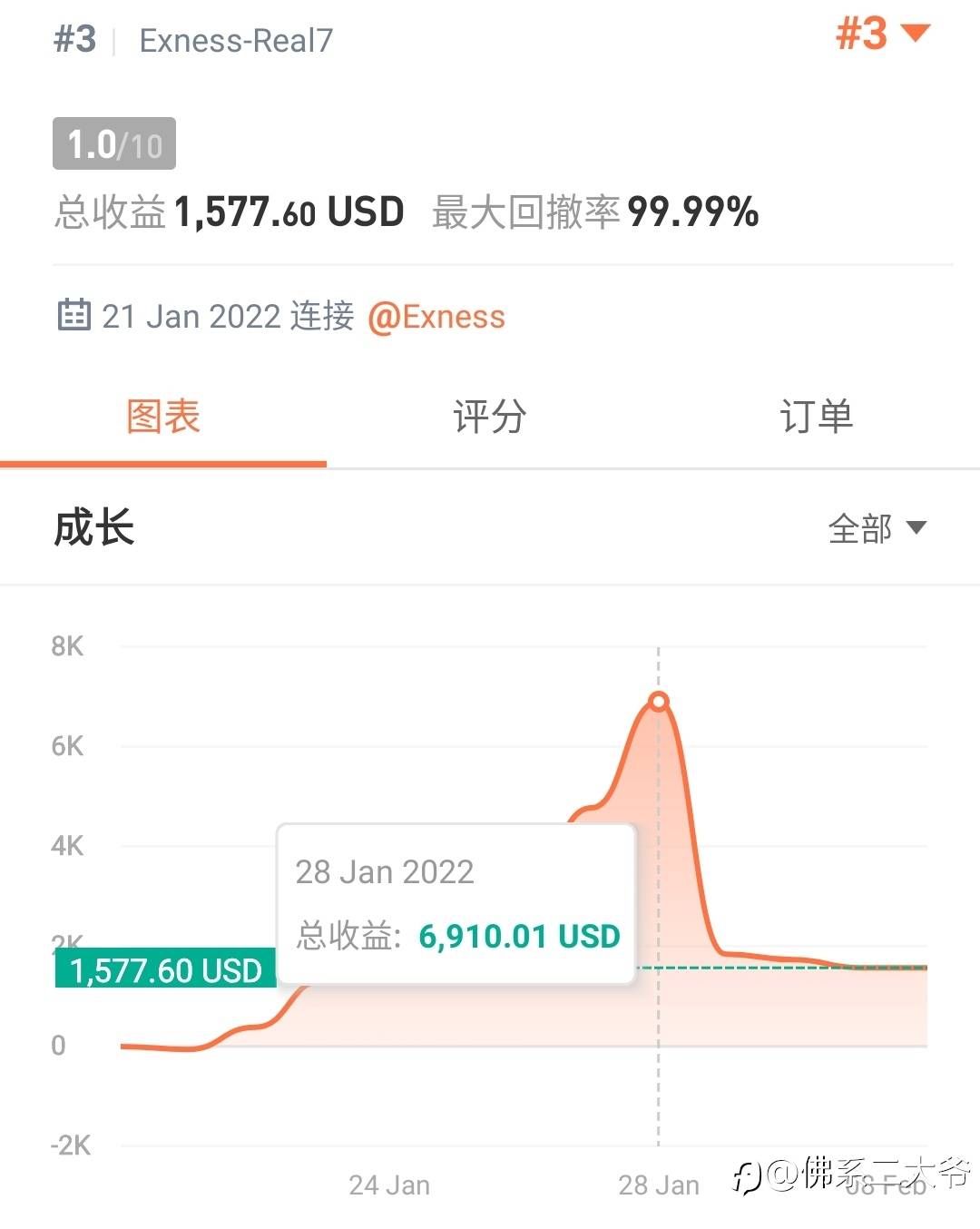Viewport: 980px width, 1229px height.
Task: Click the peak data point on growth chart
Action: coord(659,701)
